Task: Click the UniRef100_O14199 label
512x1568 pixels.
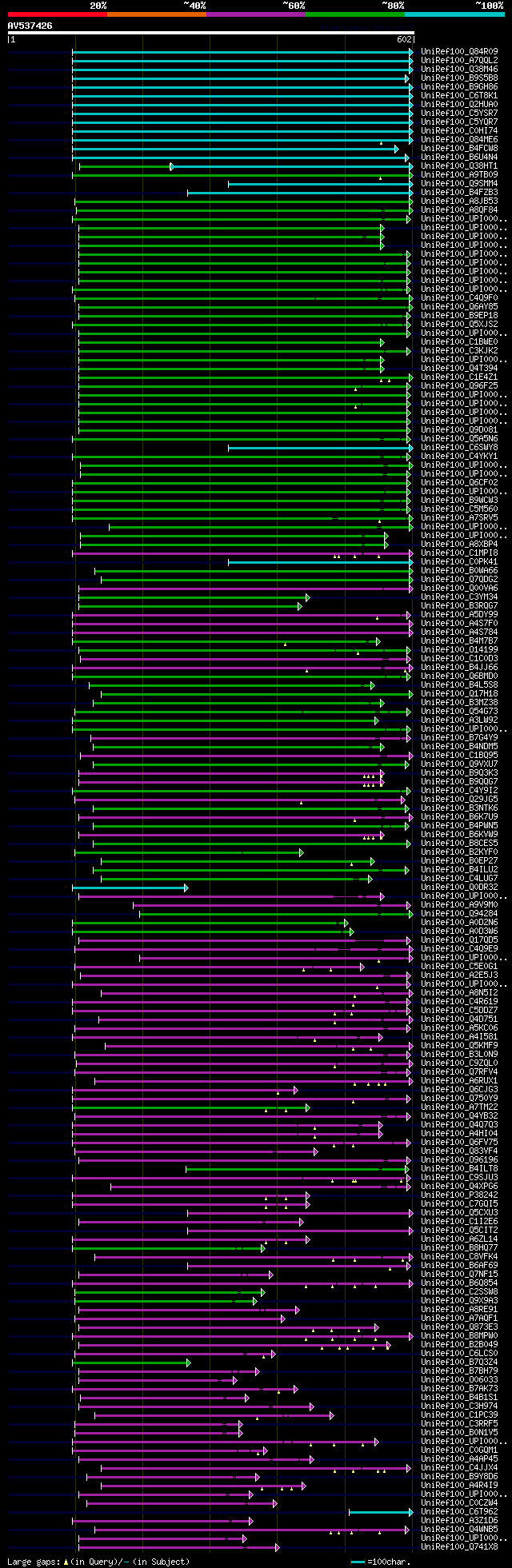Action: coord(459,650)
